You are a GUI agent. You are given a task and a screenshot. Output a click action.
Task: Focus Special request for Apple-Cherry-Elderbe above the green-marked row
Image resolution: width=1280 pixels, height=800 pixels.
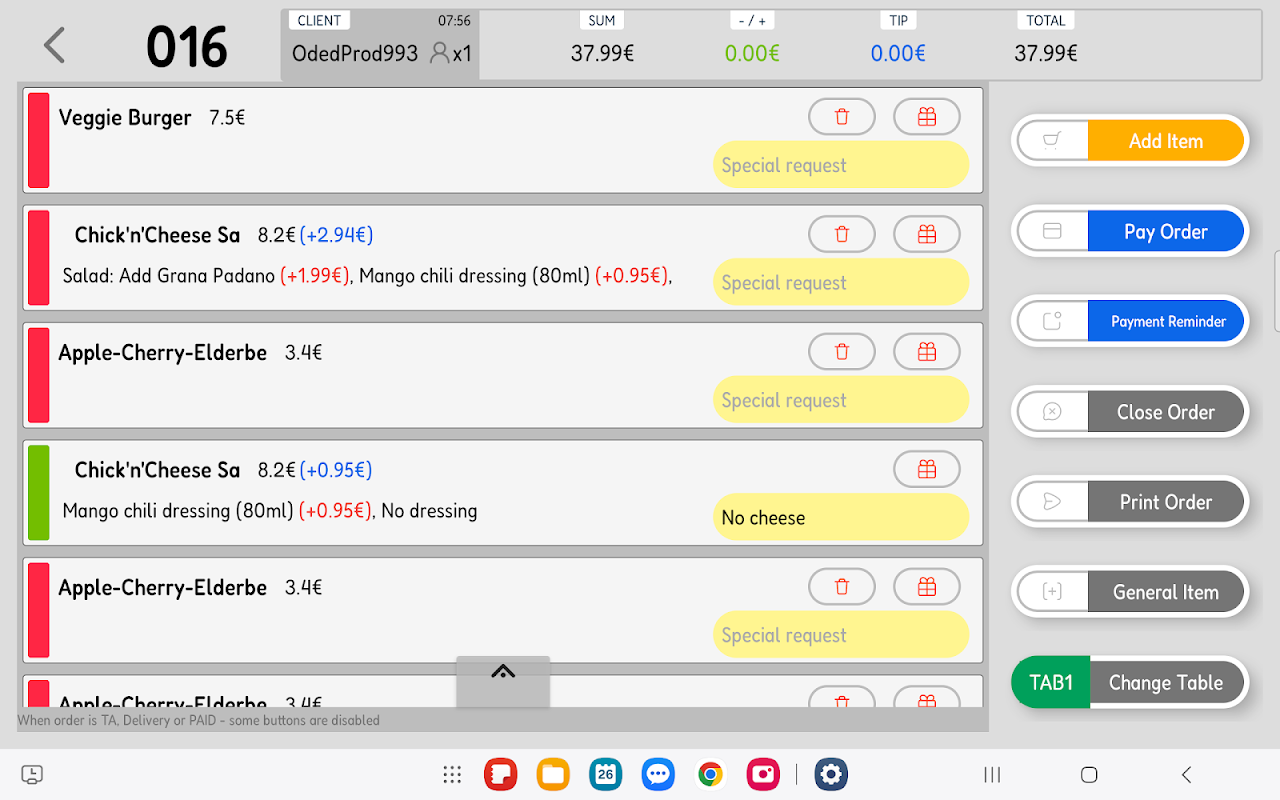click(841, 400)
